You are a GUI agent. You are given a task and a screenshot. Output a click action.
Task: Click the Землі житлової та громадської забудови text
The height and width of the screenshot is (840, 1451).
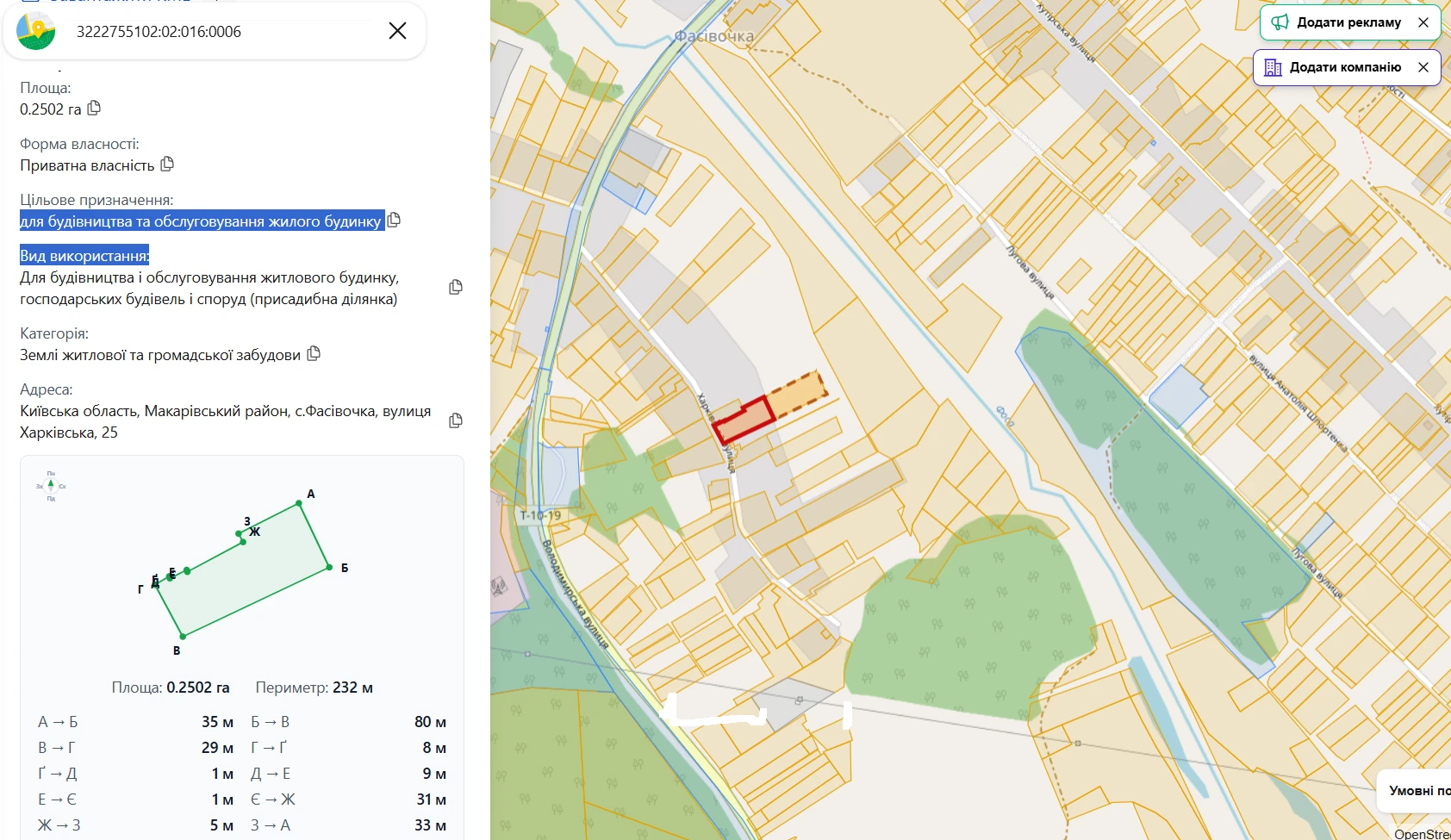coord(160,354)
